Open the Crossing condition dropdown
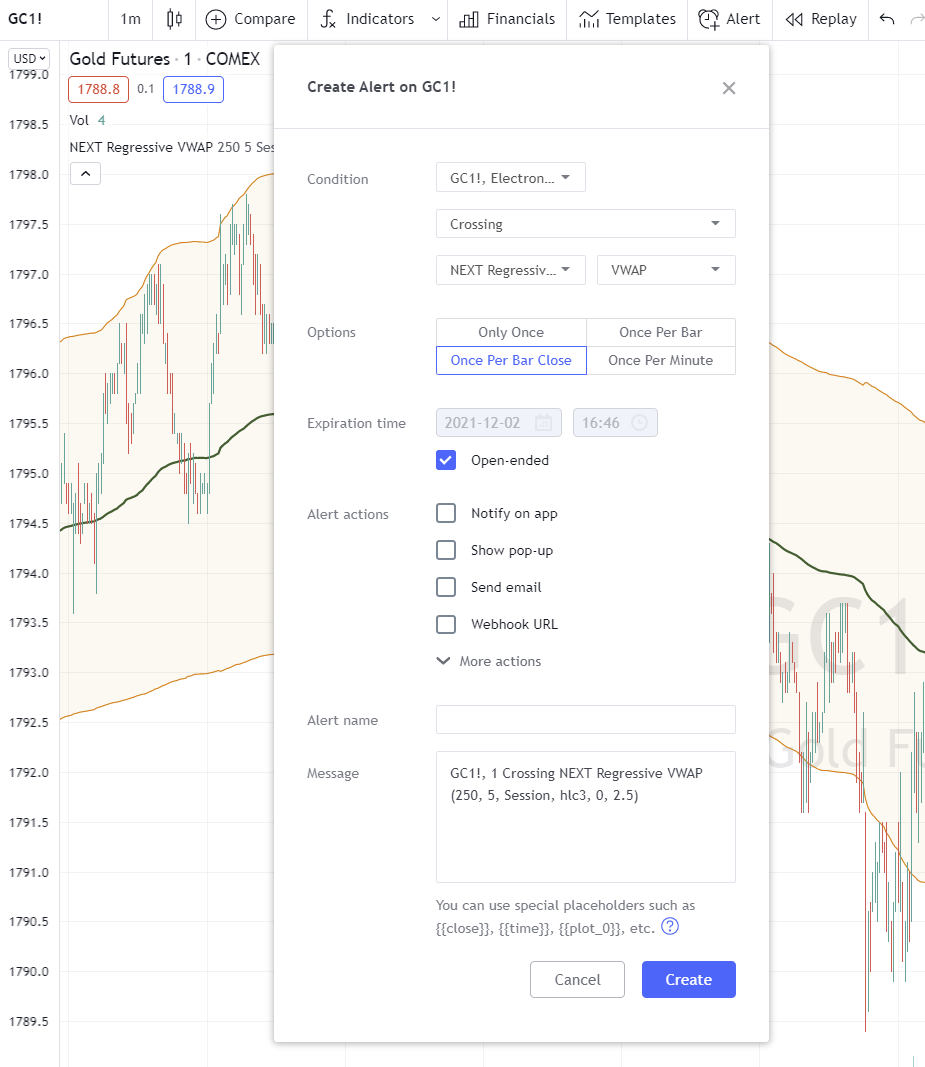Screen dimensions: 925x1067 pos(585,224)
